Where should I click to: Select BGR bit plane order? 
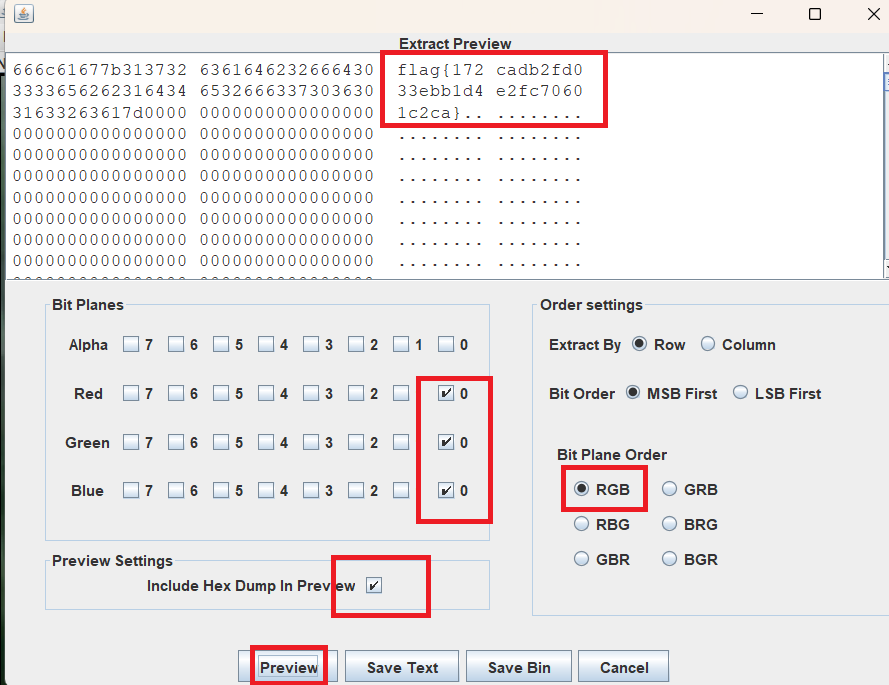point(669,559)
